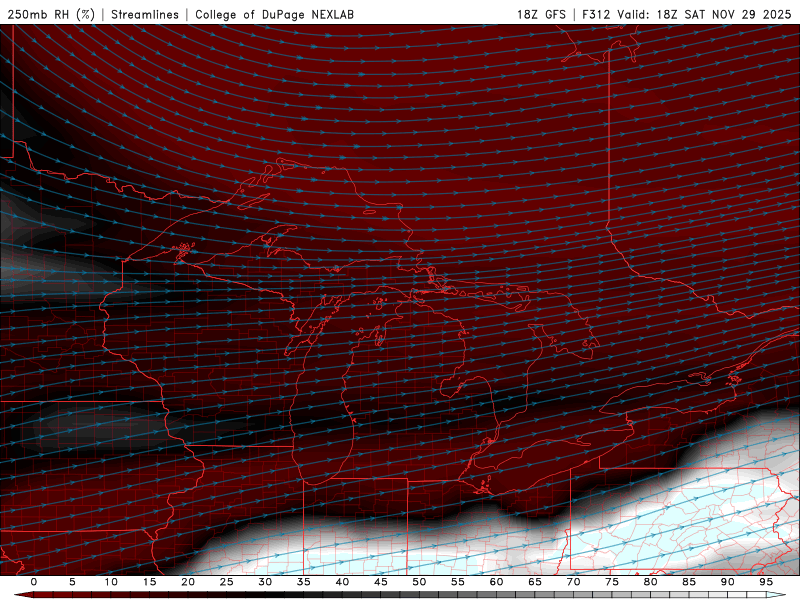Click the "50" value on the color scale
This screenshot has width=800, height=600.
click(x=419, y=582)
